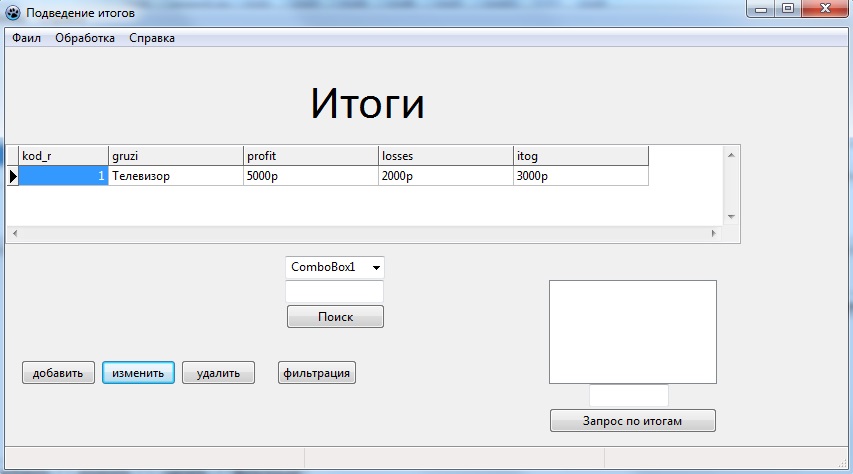Screen dimensions: 853x474
Task: Open the Справка menu
Action: pyautogui.click(x=152, y=38)
